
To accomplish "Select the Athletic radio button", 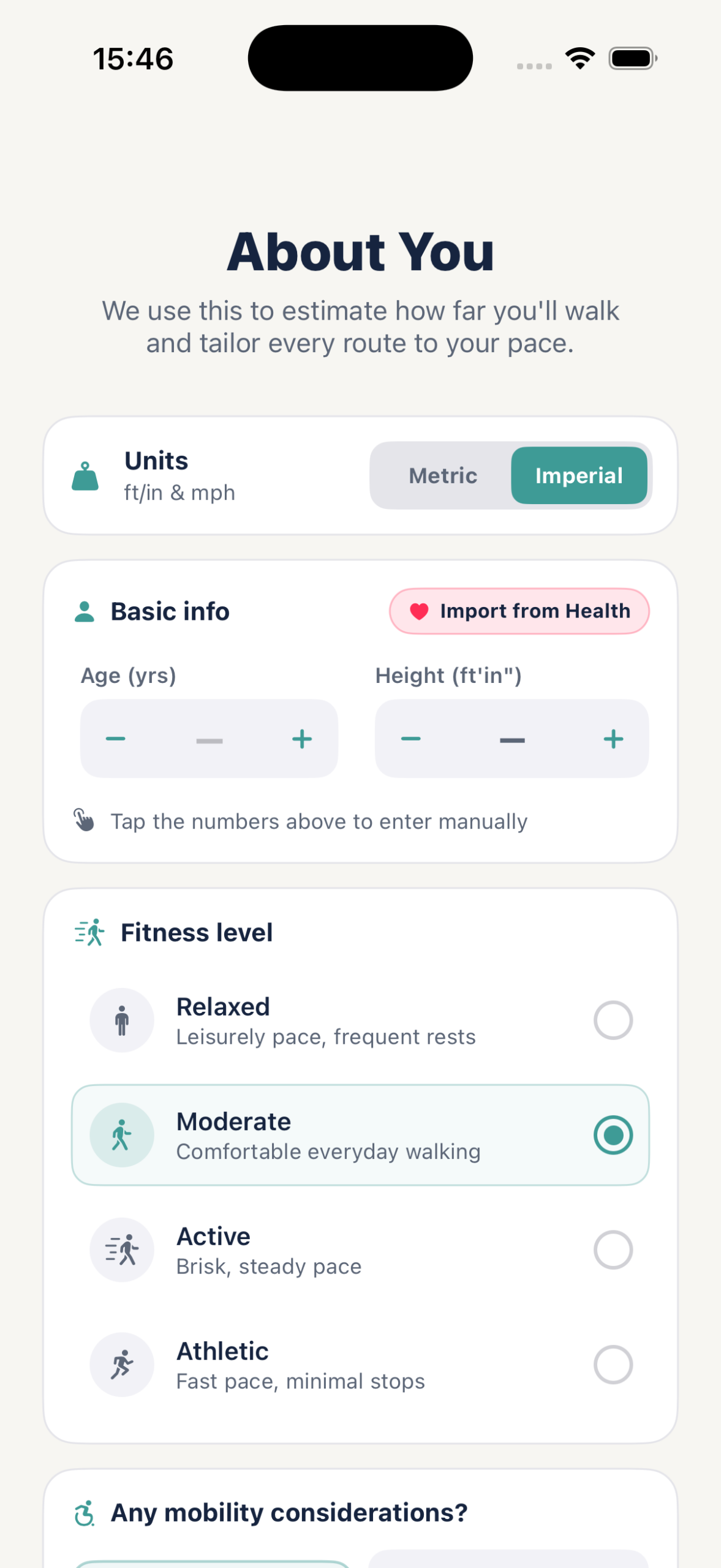I will click(613, 1365).
